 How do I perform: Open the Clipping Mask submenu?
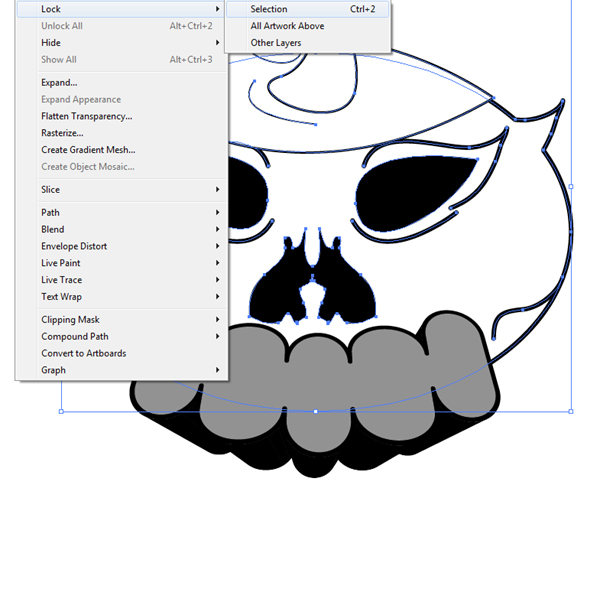[122, 320]
